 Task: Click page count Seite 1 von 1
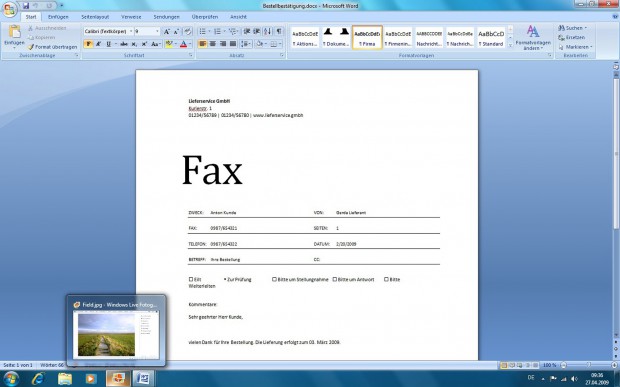click(18, 365)
